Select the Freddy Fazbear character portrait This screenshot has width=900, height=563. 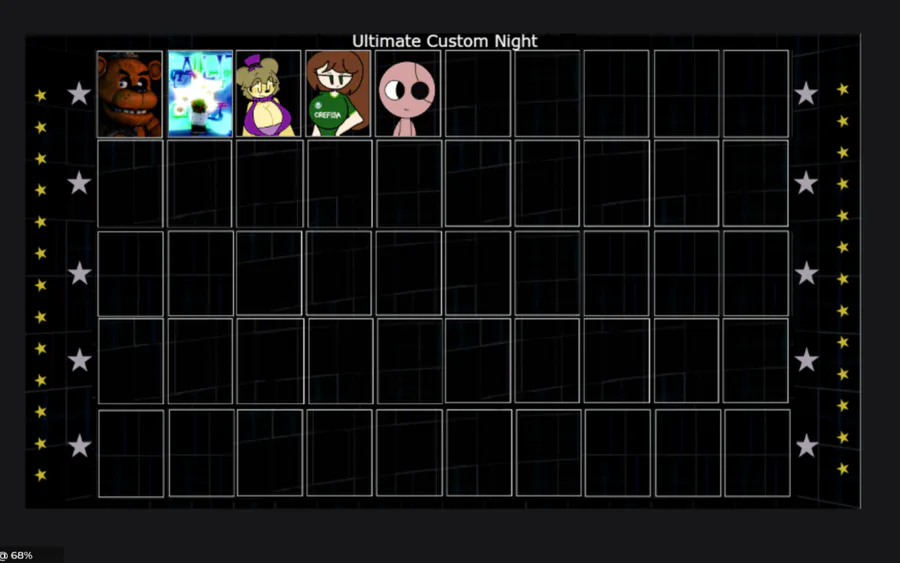pyautogui.click(x=130, y=94)
